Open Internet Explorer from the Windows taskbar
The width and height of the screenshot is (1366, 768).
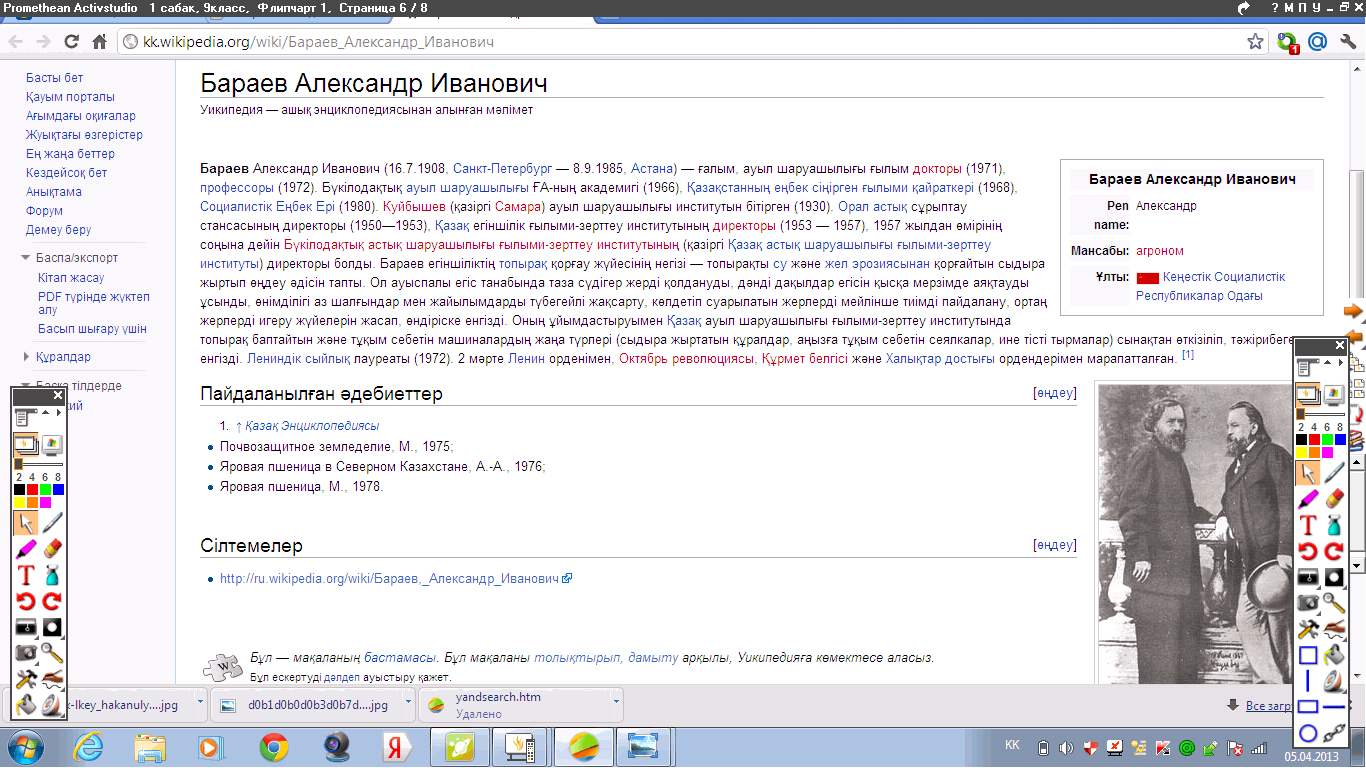89,747
